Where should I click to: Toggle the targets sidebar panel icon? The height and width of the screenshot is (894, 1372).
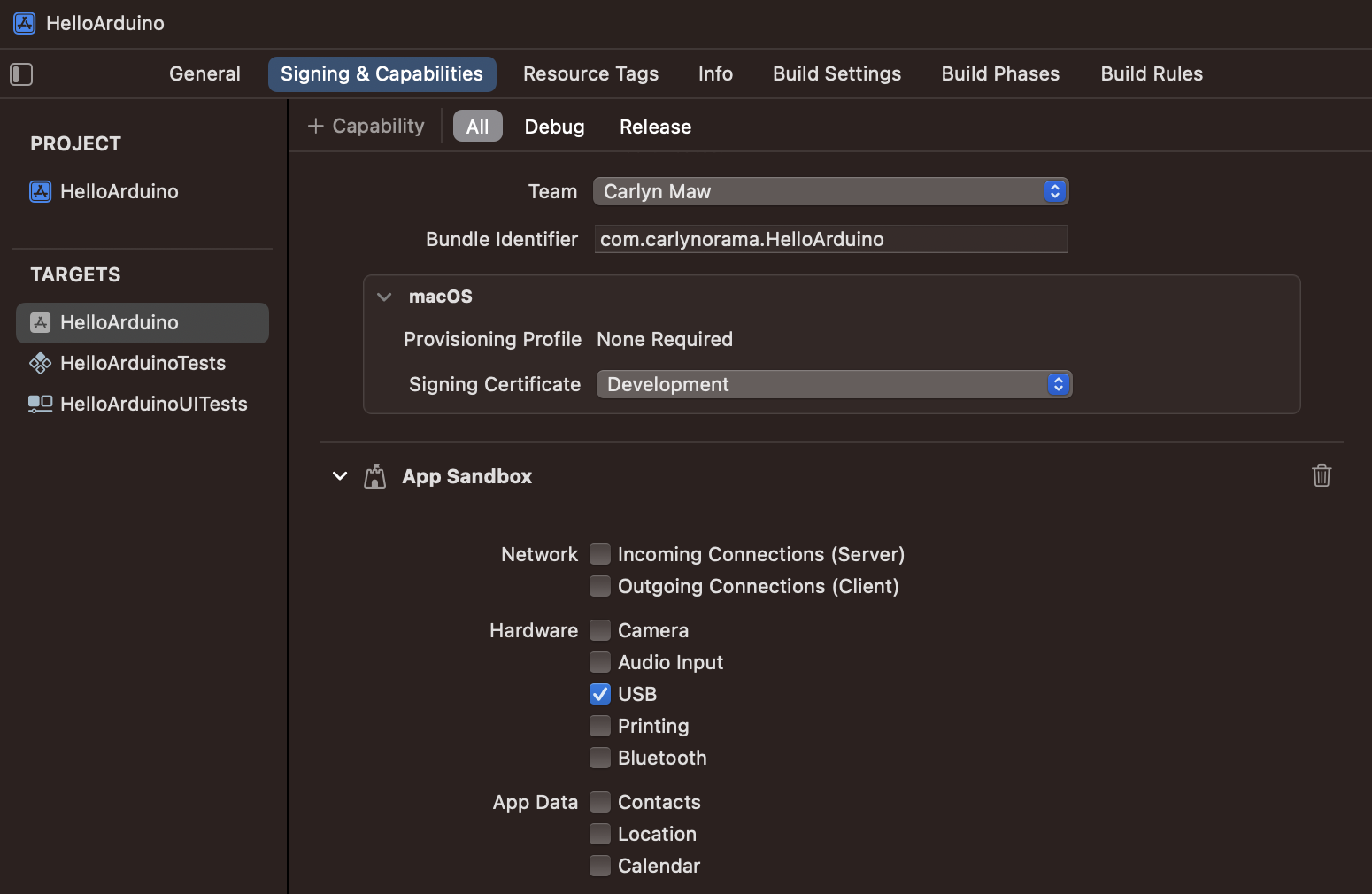[x=21, y=74]
